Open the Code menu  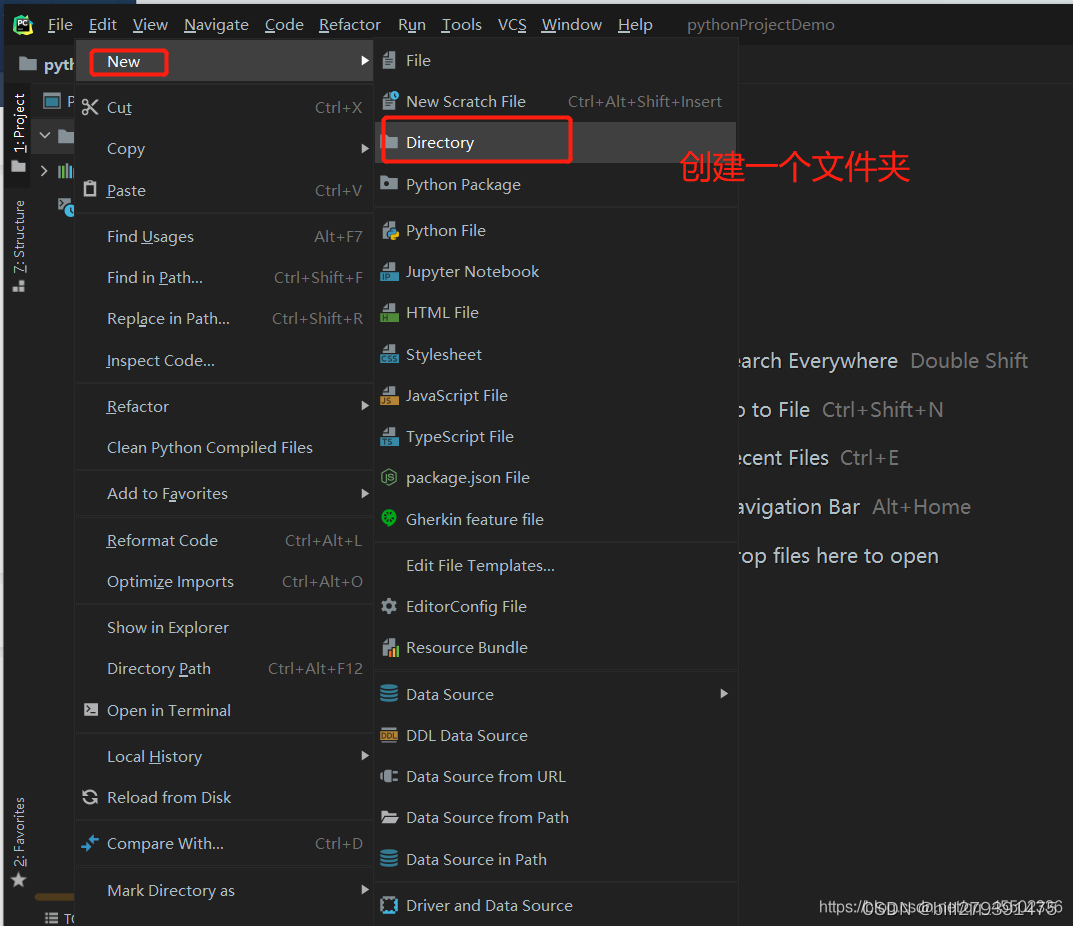click(284, 25)
